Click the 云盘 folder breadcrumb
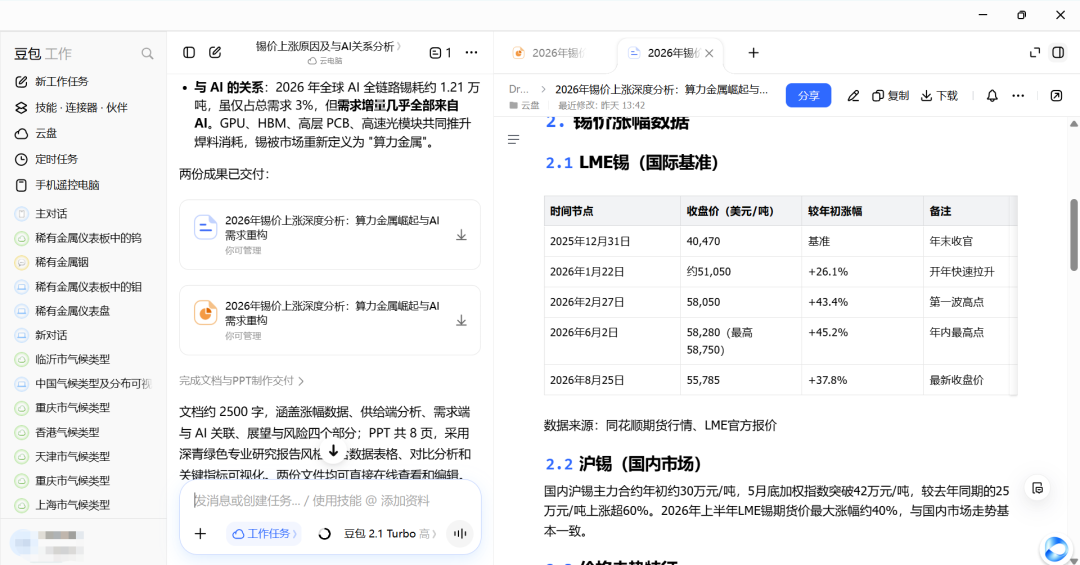The width and height of the screenshot is (1080, 565). click(525, 105)
